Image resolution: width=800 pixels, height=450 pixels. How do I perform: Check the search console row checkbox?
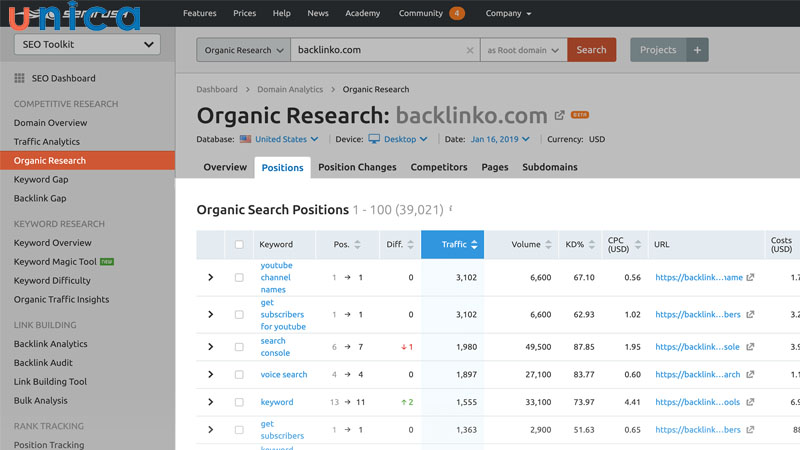pos(239,347)
